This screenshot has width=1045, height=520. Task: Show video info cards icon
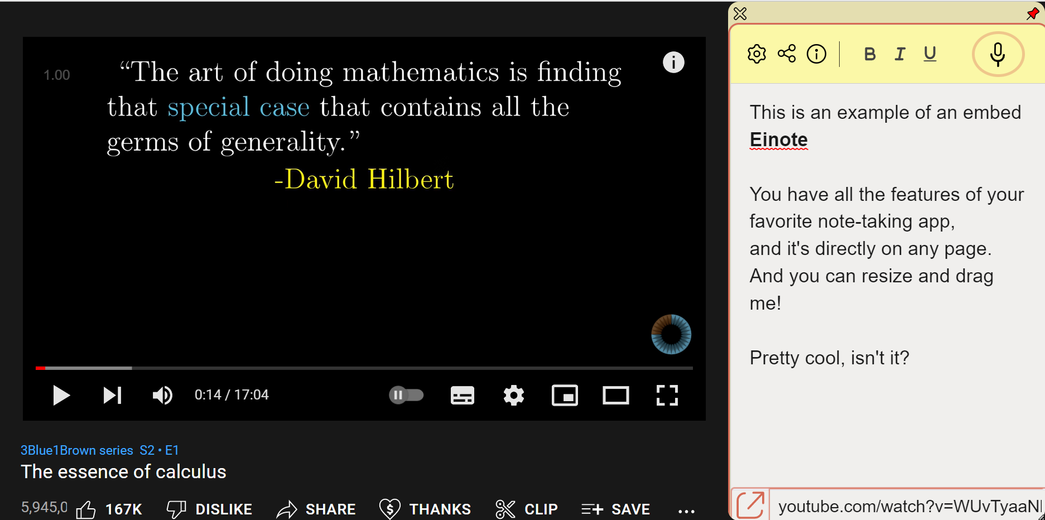674,62
